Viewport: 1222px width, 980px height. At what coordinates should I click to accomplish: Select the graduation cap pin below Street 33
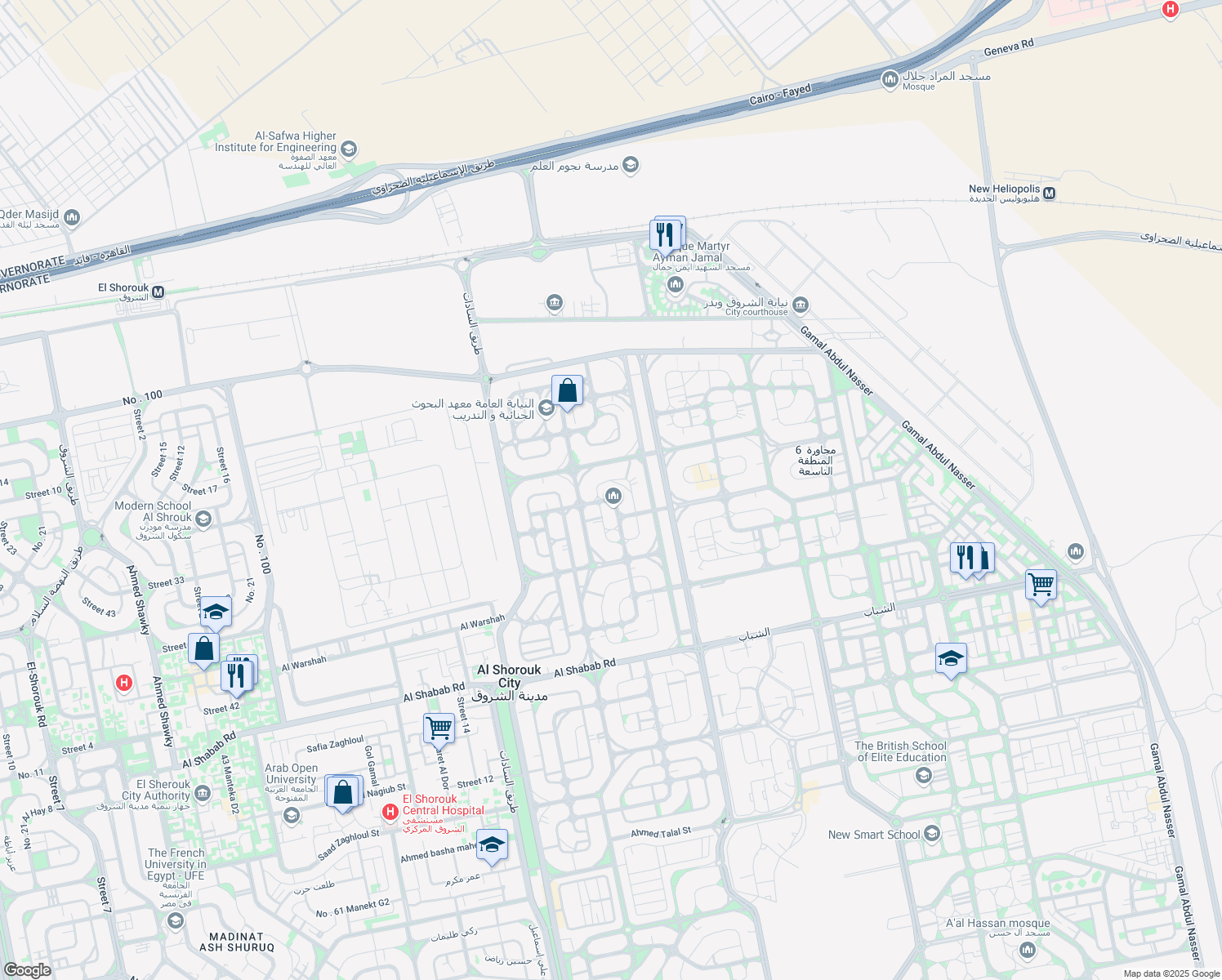click(x=216, y=612)
